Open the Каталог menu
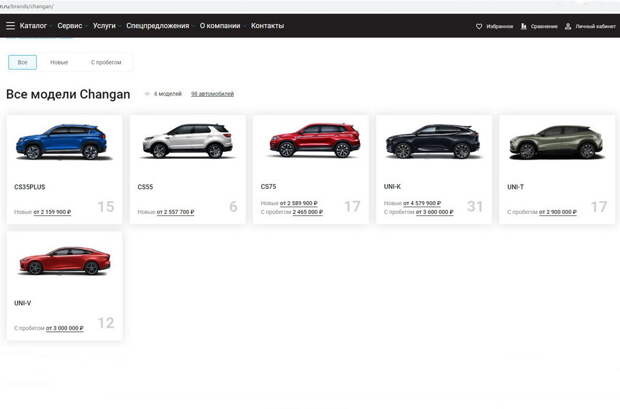Image resolution: width=620 pixels, height=409 pixels. click(x=33, y=25)
